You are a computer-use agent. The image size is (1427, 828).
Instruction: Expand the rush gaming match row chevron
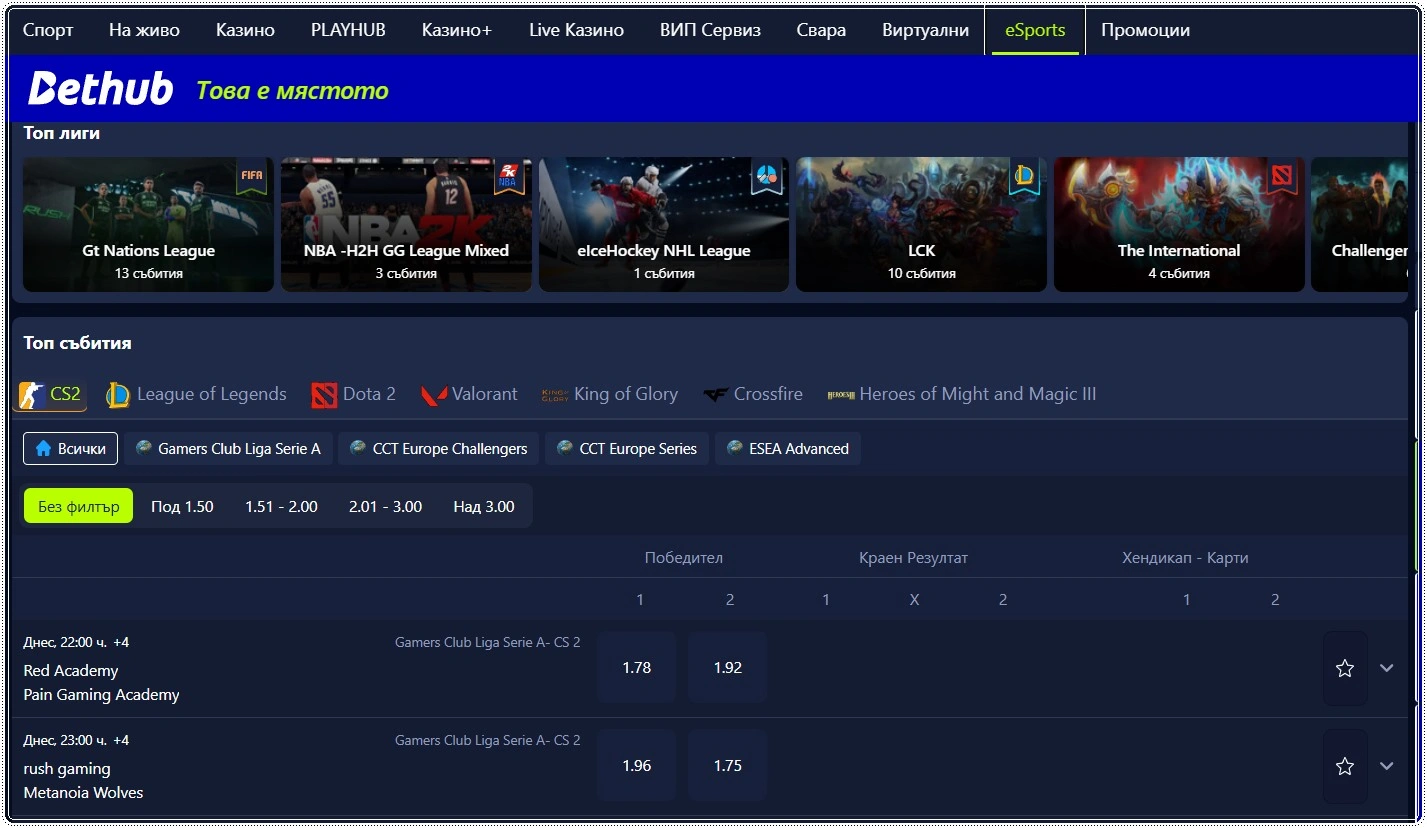(x=1386, y=766)
